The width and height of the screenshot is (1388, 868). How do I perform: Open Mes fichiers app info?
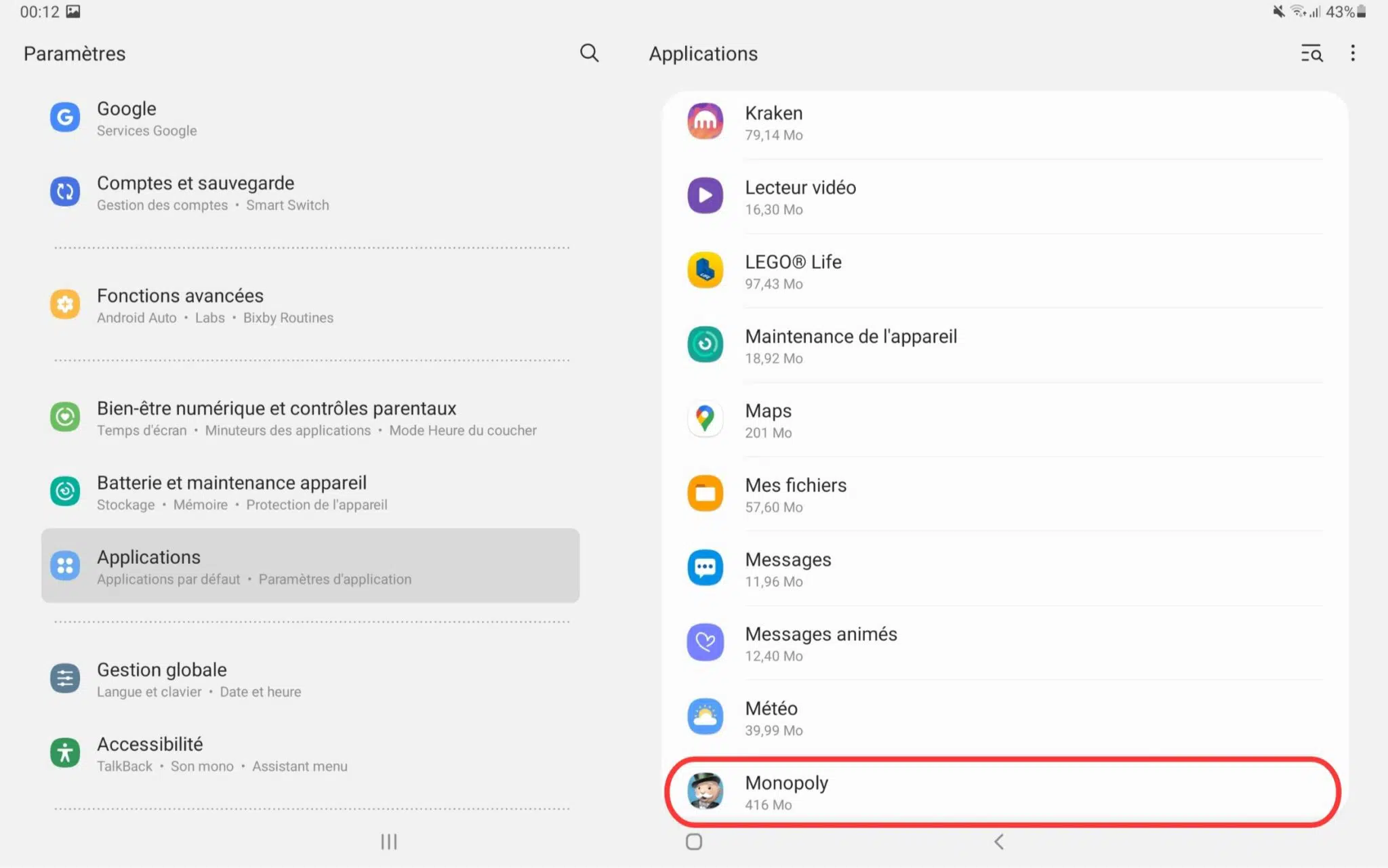1005,494
